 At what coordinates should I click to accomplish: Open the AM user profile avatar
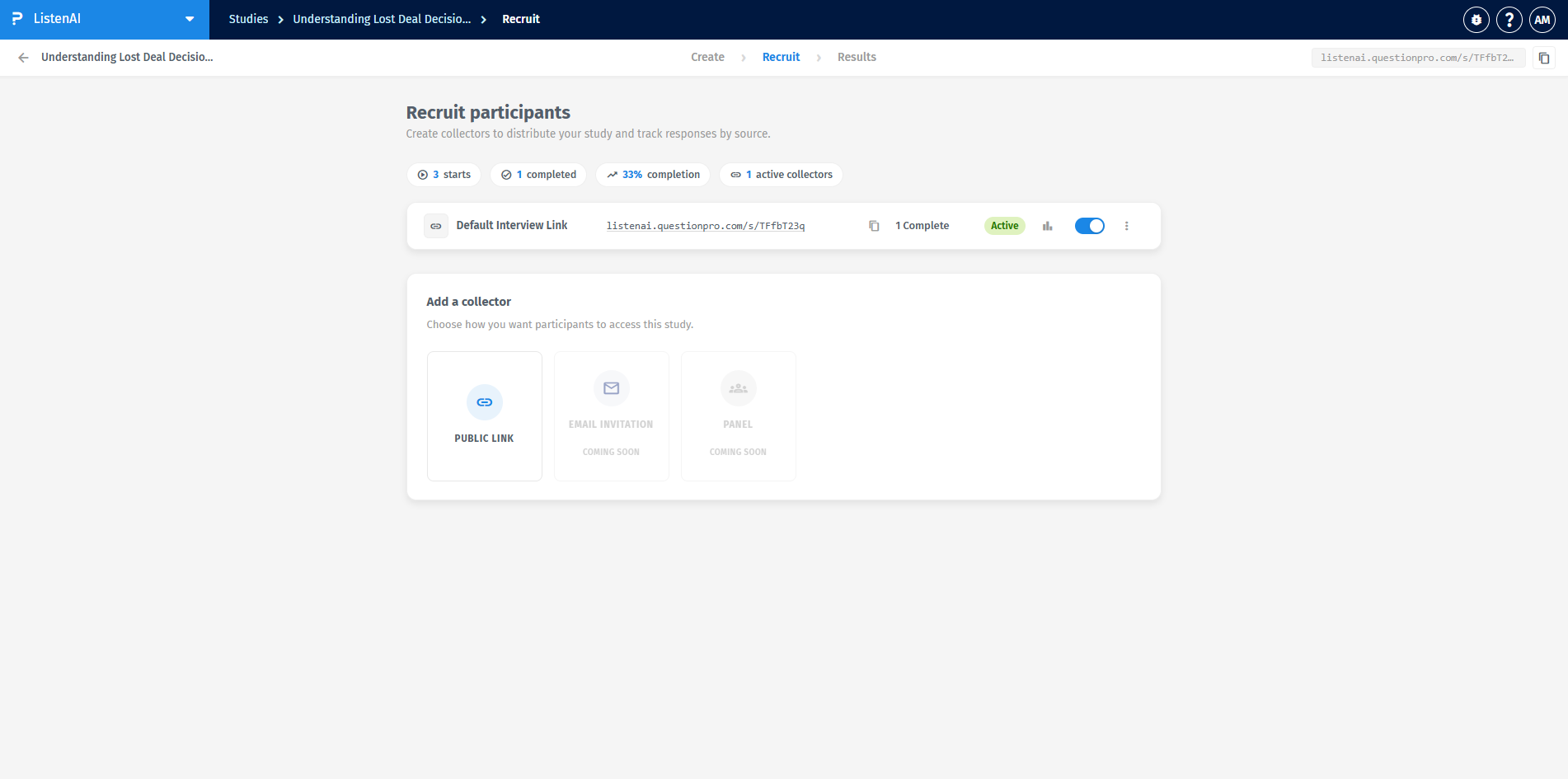pos(1542,20)
